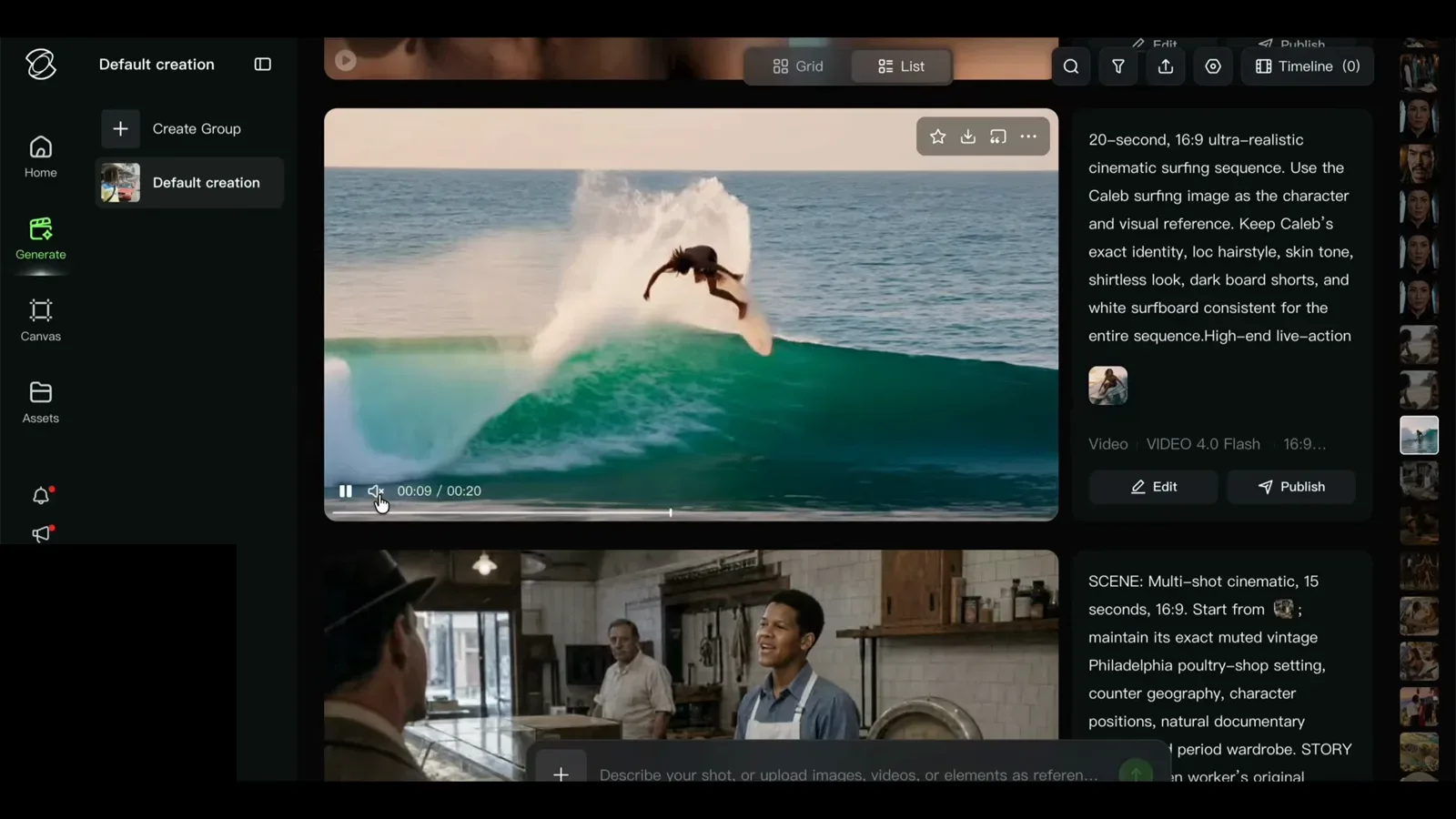The width and height of the screenshot is (1456, 819).
Task: Click the VIDEO 4.0 Flash model label
Action: pos(1203,444)
